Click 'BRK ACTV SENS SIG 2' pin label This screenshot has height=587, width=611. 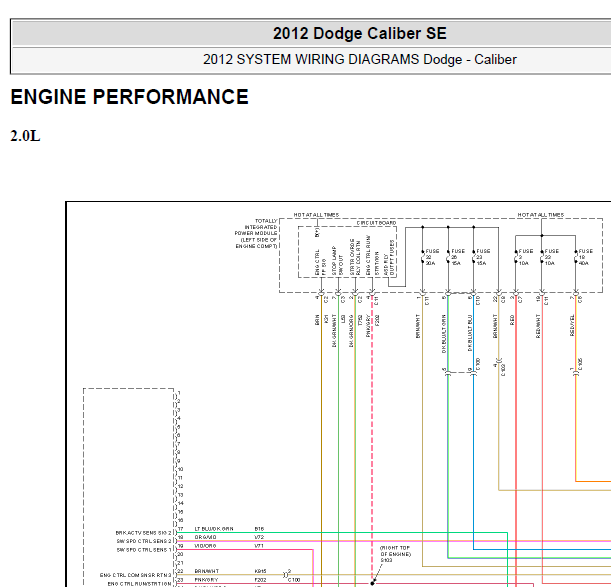coord(143,532)
